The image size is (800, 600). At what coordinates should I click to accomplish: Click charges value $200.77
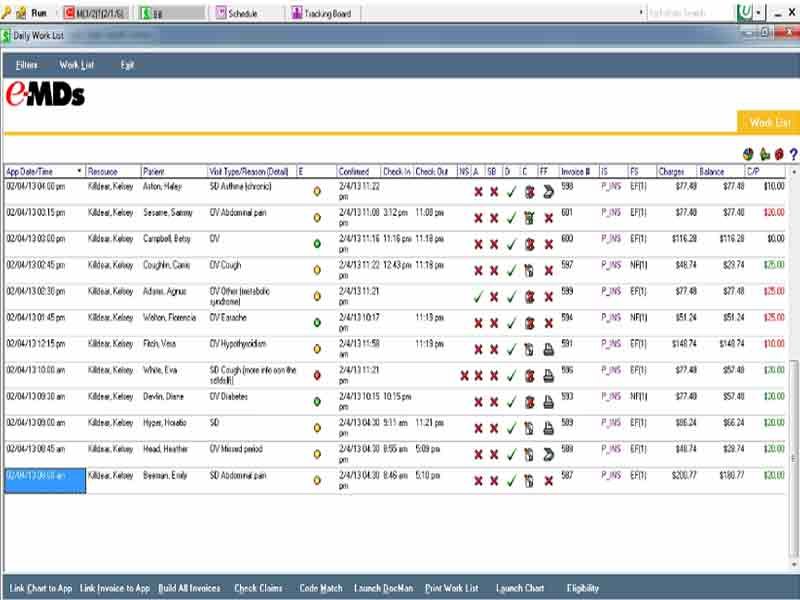684,476
